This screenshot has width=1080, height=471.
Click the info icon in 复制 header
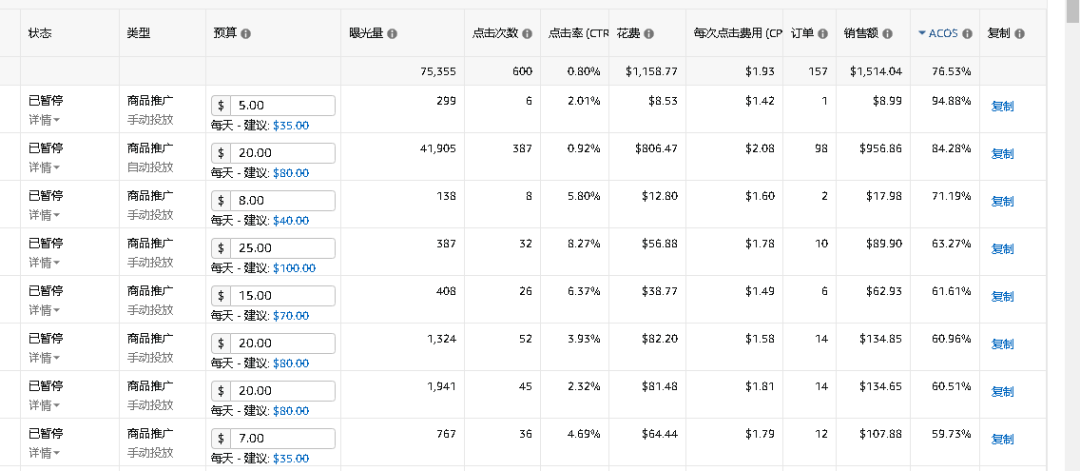pyautogui.click(x=1019, y=34)
